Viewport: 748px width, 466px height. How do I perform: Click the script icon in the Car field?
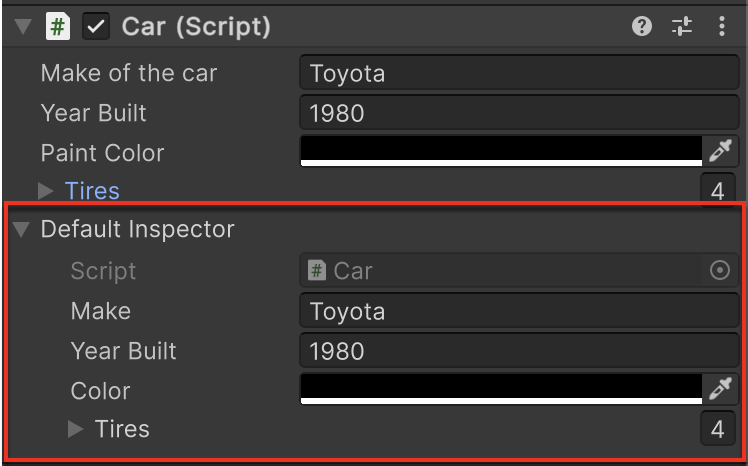coord(317,270)
